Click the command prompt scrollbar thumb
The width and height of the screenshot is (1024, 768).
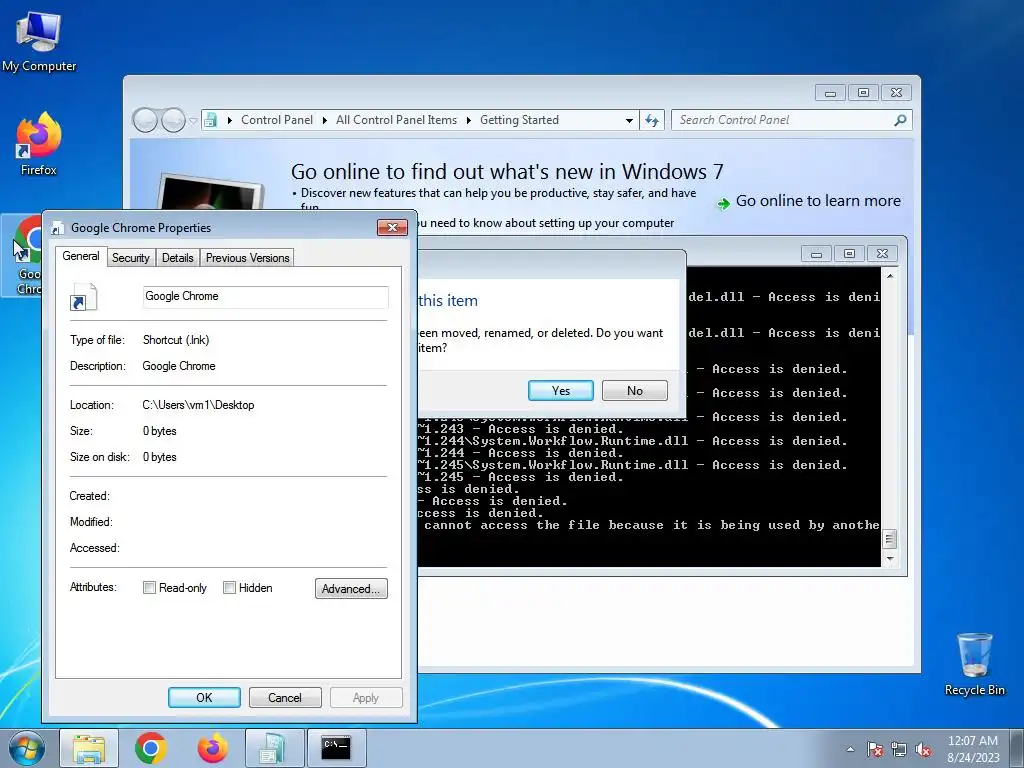tap(889, 539)
